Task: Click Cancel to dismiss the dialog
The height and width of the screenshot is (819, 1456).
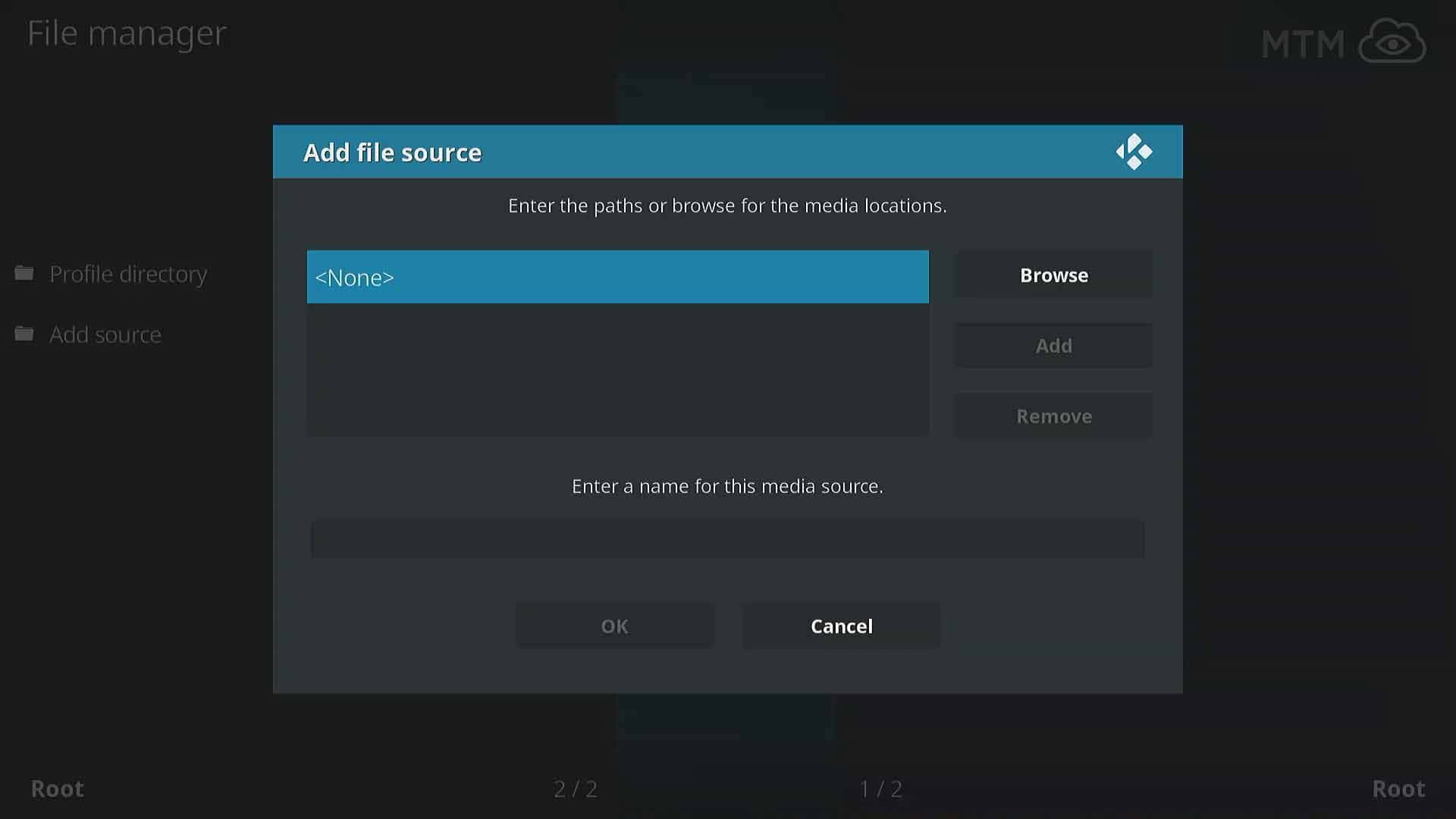Action: coord(840,626)
